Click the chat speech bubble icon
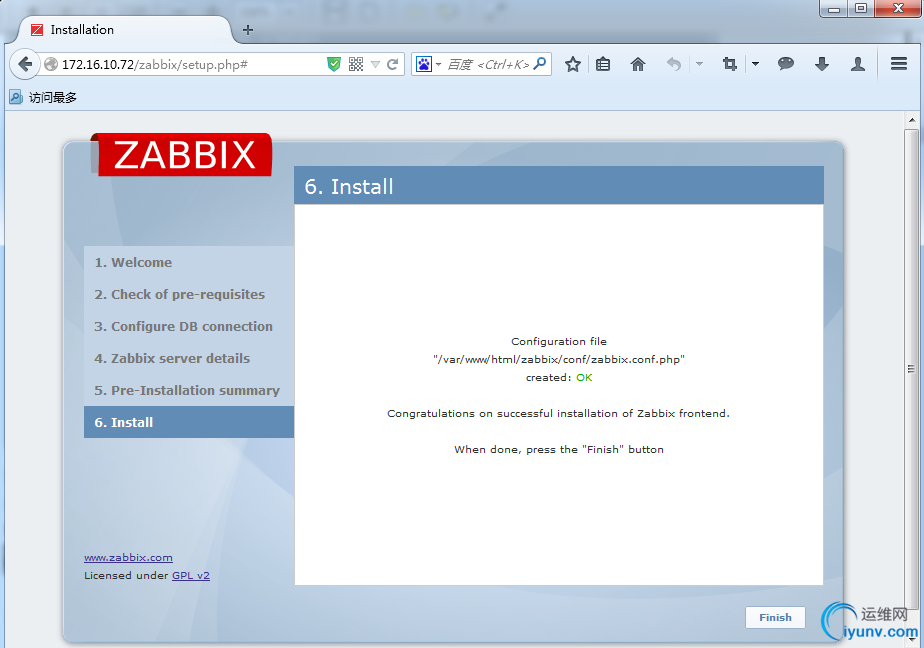Screen dimensions: 924x648 pos(786,64)
